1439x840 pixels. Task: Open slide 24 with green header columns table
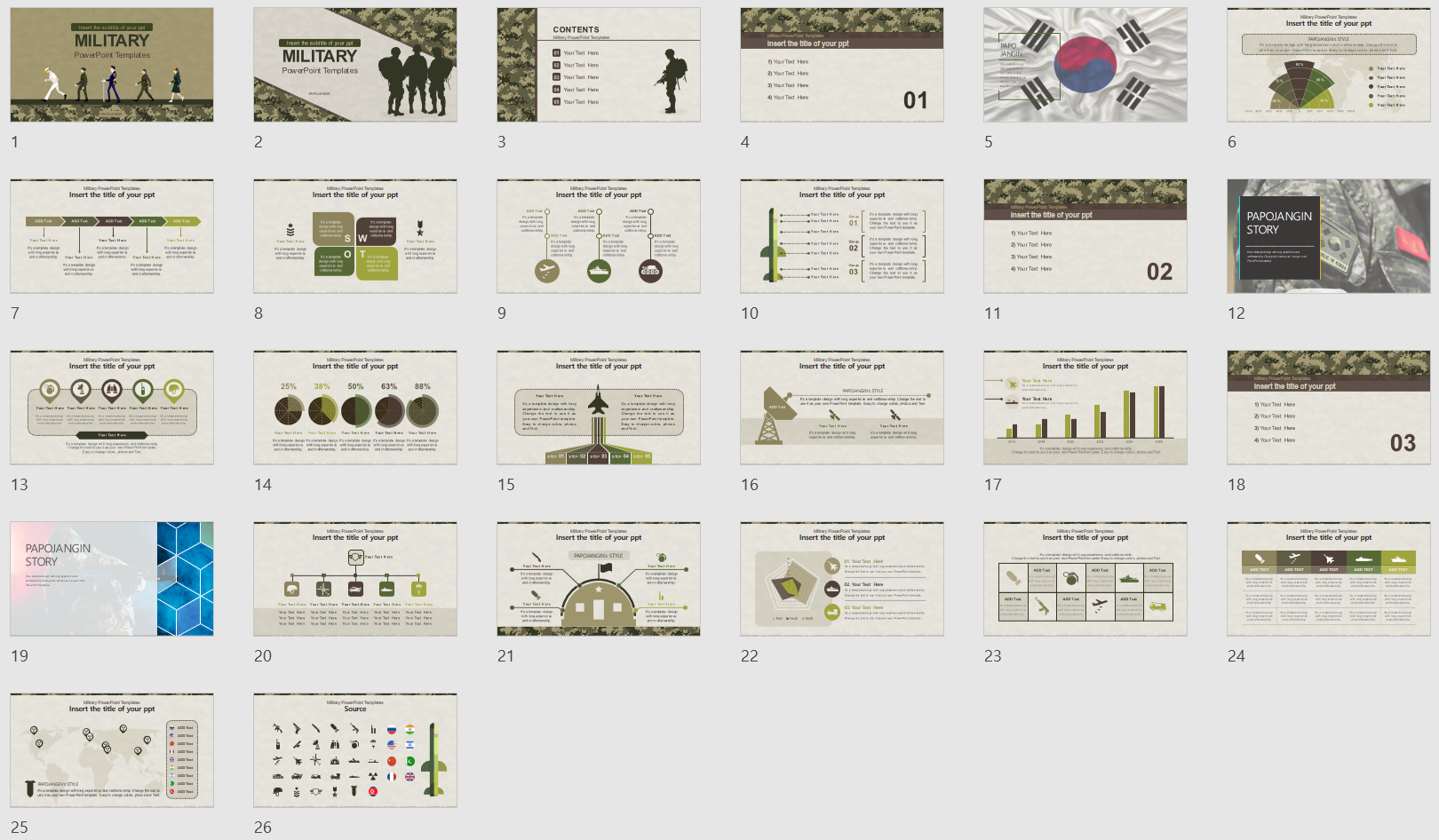click(1329, 579)
